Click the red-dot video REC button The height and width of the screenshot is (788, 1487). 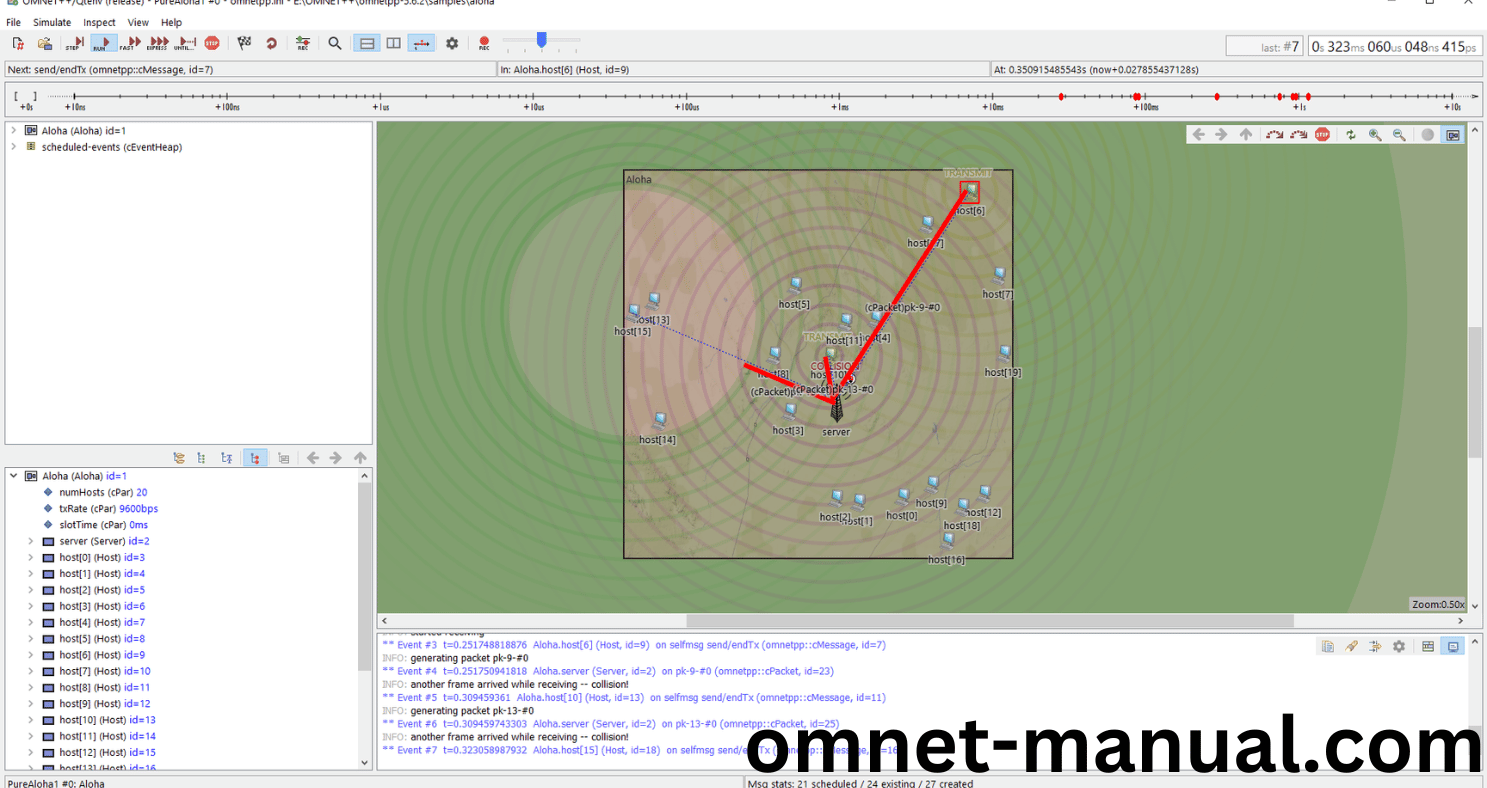coord(484,44)
